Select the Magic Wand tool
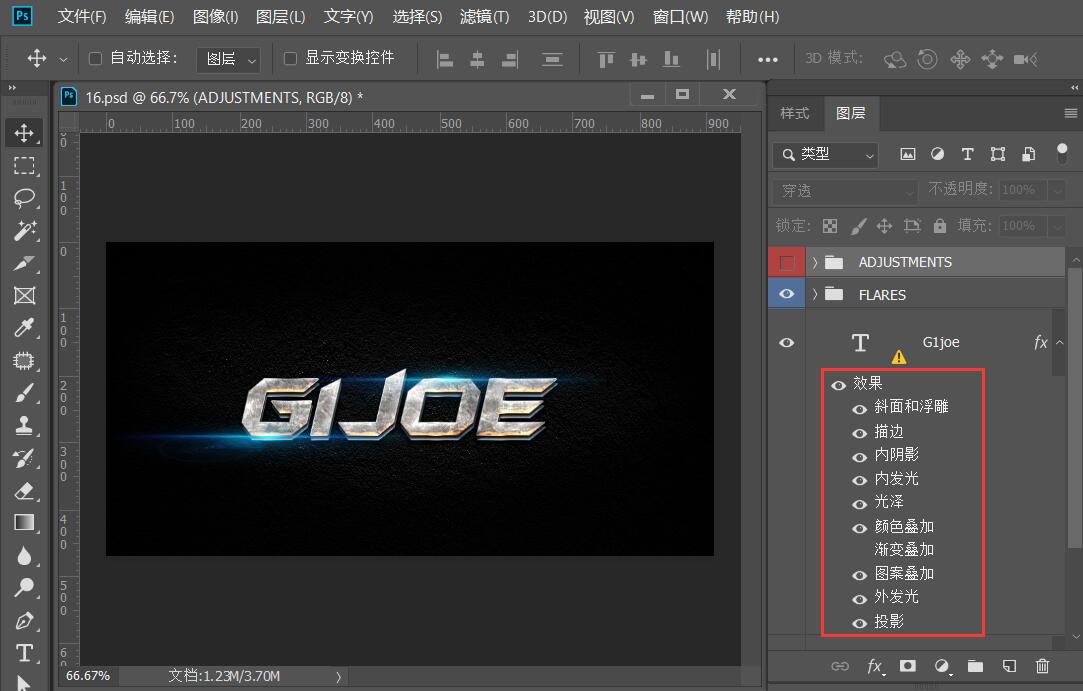Viewport: 1083px width, 691px height. tap(24, 230)
